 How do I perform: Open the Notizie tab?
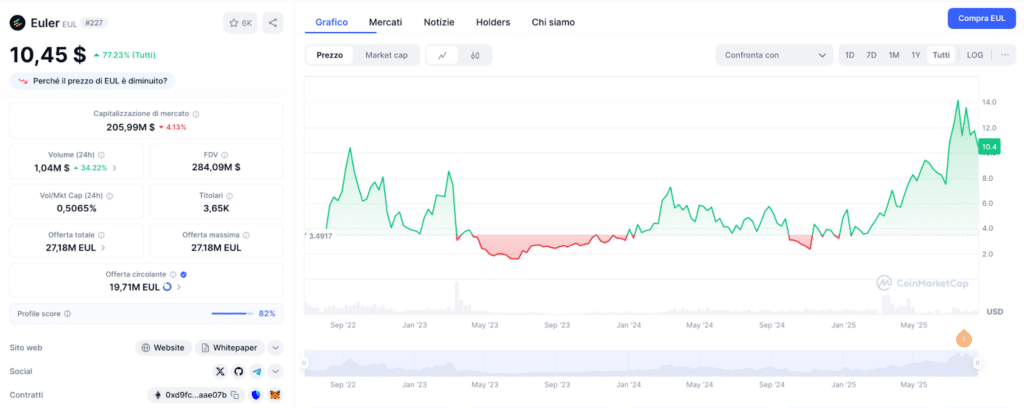click(439, 22)
